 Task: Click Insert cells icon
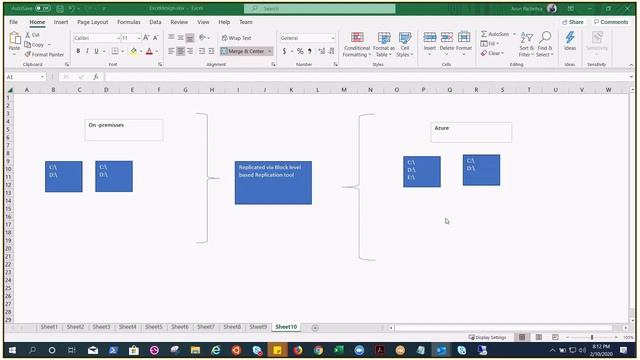tap(429, 38)
